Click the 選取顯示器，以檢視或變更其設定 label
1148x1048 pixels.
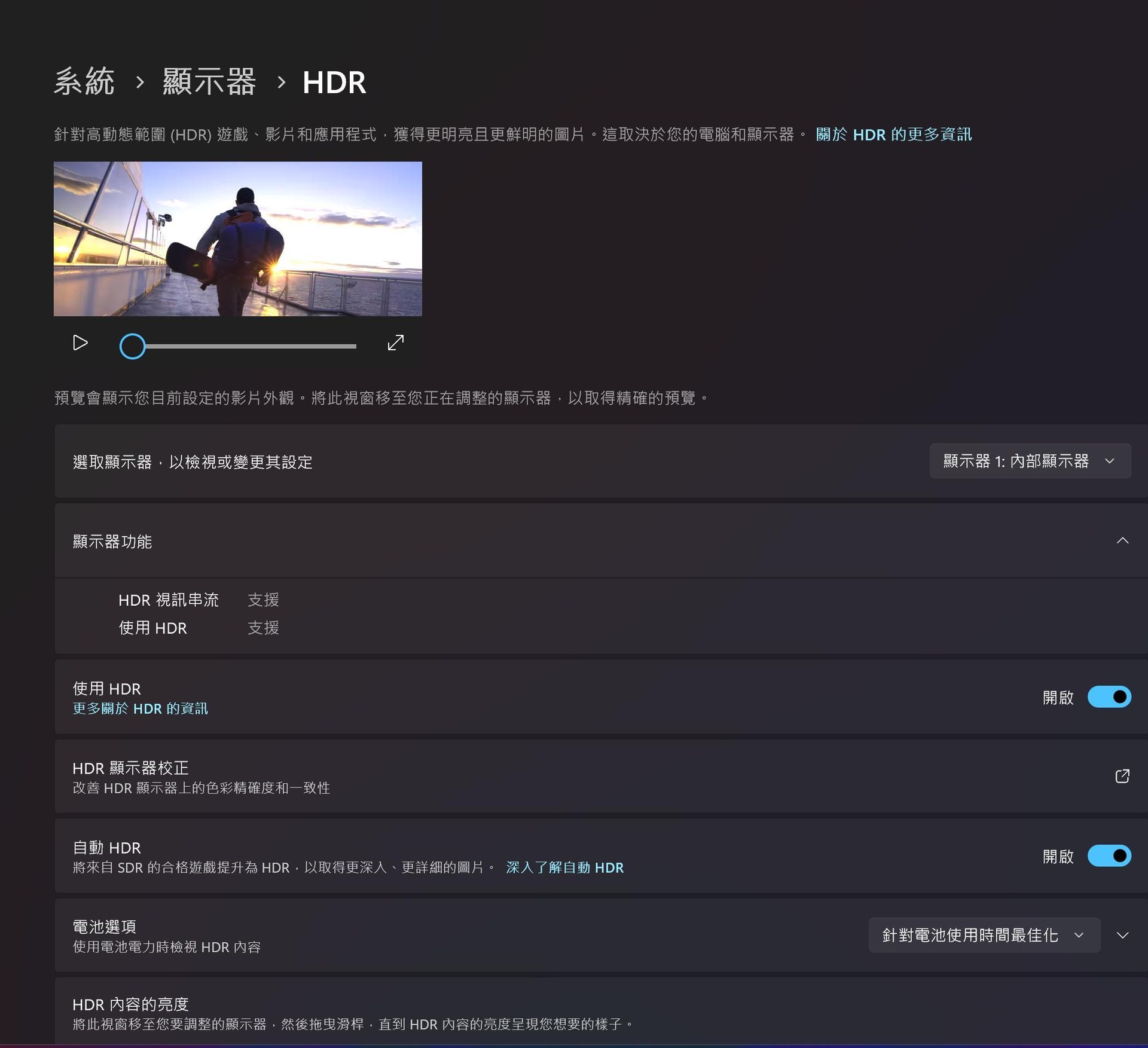tap(193, 462)
